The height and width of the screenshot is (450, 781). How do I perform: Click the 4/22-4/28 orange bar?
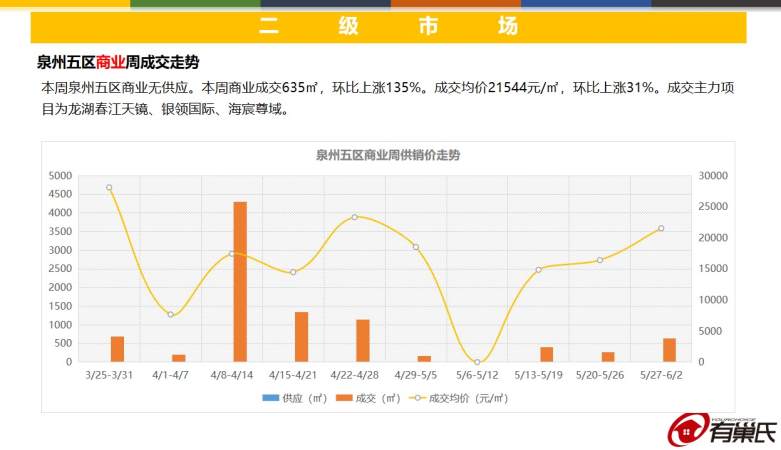[x=363, y=340]
